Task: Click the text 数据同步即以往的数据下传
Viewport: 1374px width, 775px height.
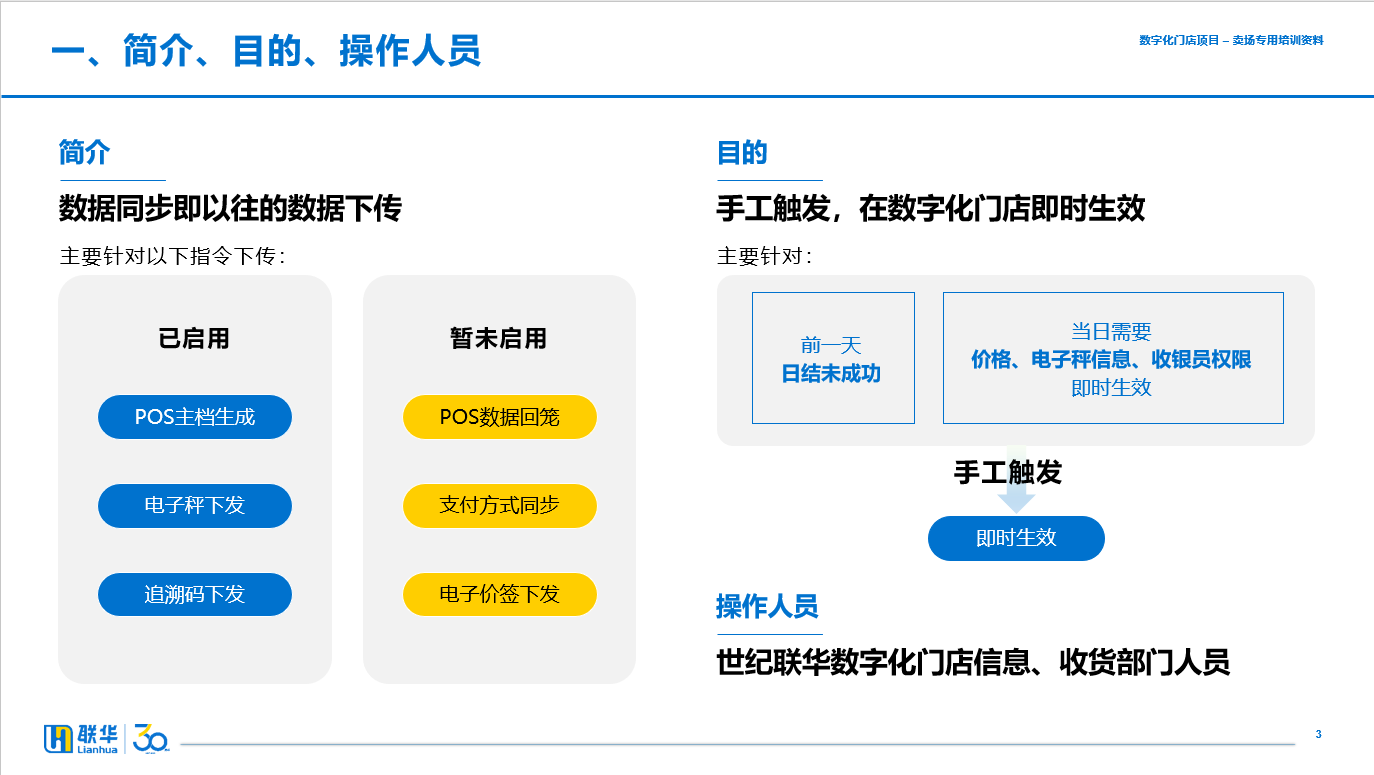Action: coord(230,209)
